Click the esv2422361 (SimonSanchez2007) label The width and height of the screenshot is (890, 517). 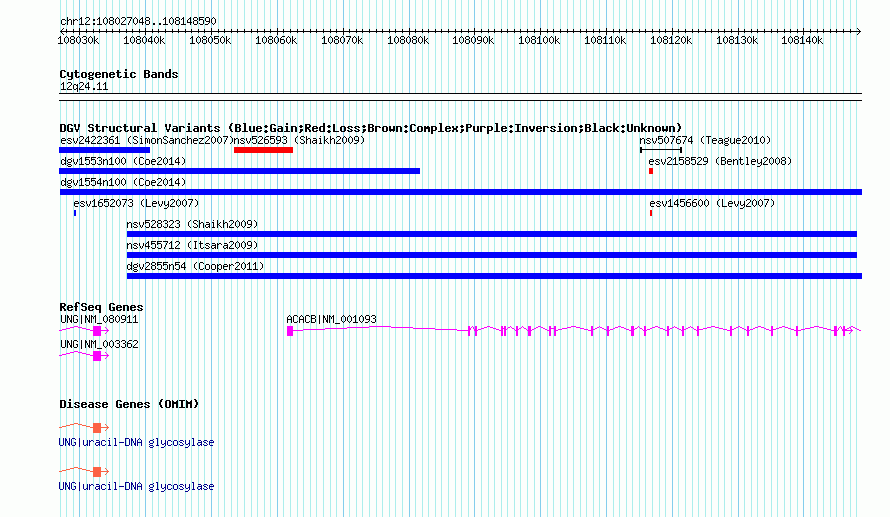pos(146,141)
